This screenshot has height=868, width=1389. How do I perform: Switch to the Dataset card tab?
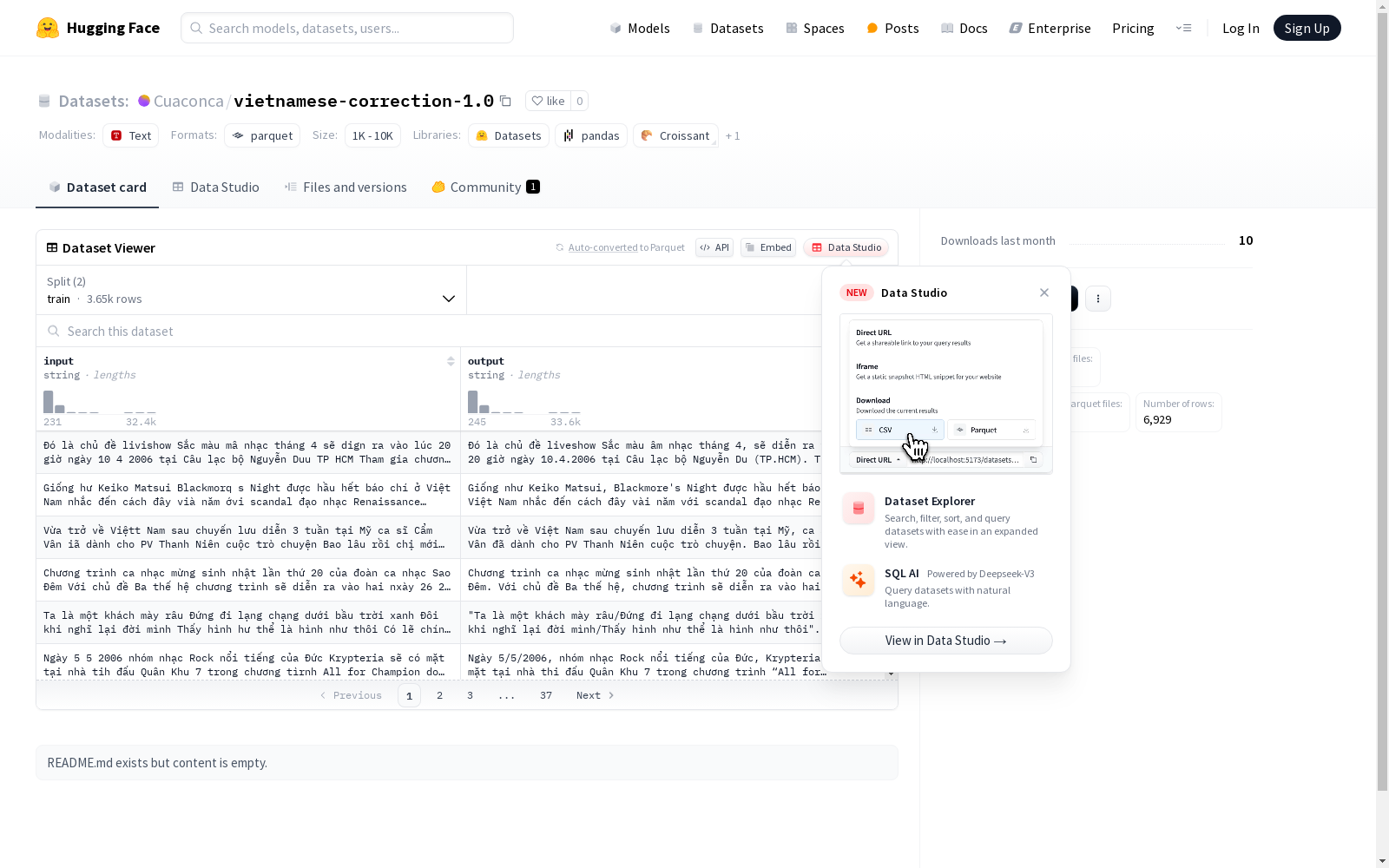pos(97,187)
